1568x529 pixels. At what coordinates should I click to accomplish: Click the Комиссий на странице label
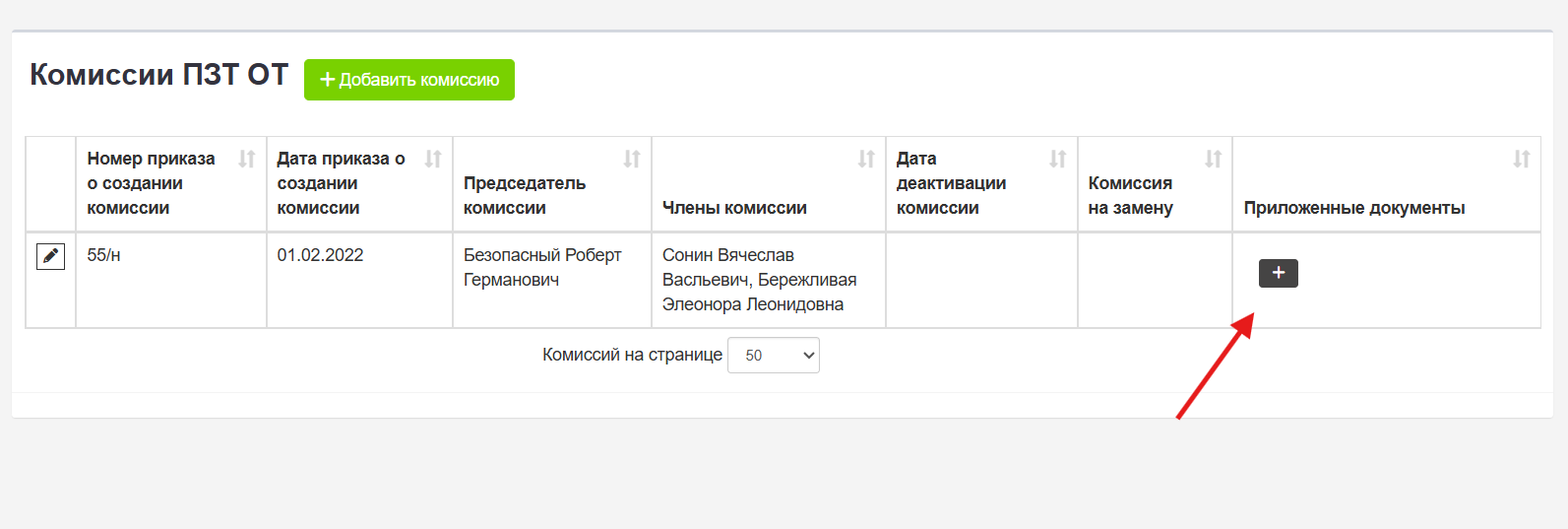click(x=632, y=355)
